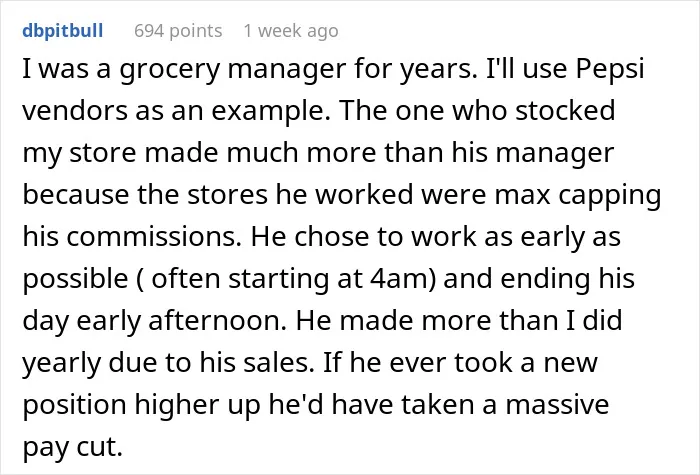The height and width of the screenshot is (475, 700).
Task: Click the word Pepsi in the comment
Action: pyautogui.click(x=610, y=70)
